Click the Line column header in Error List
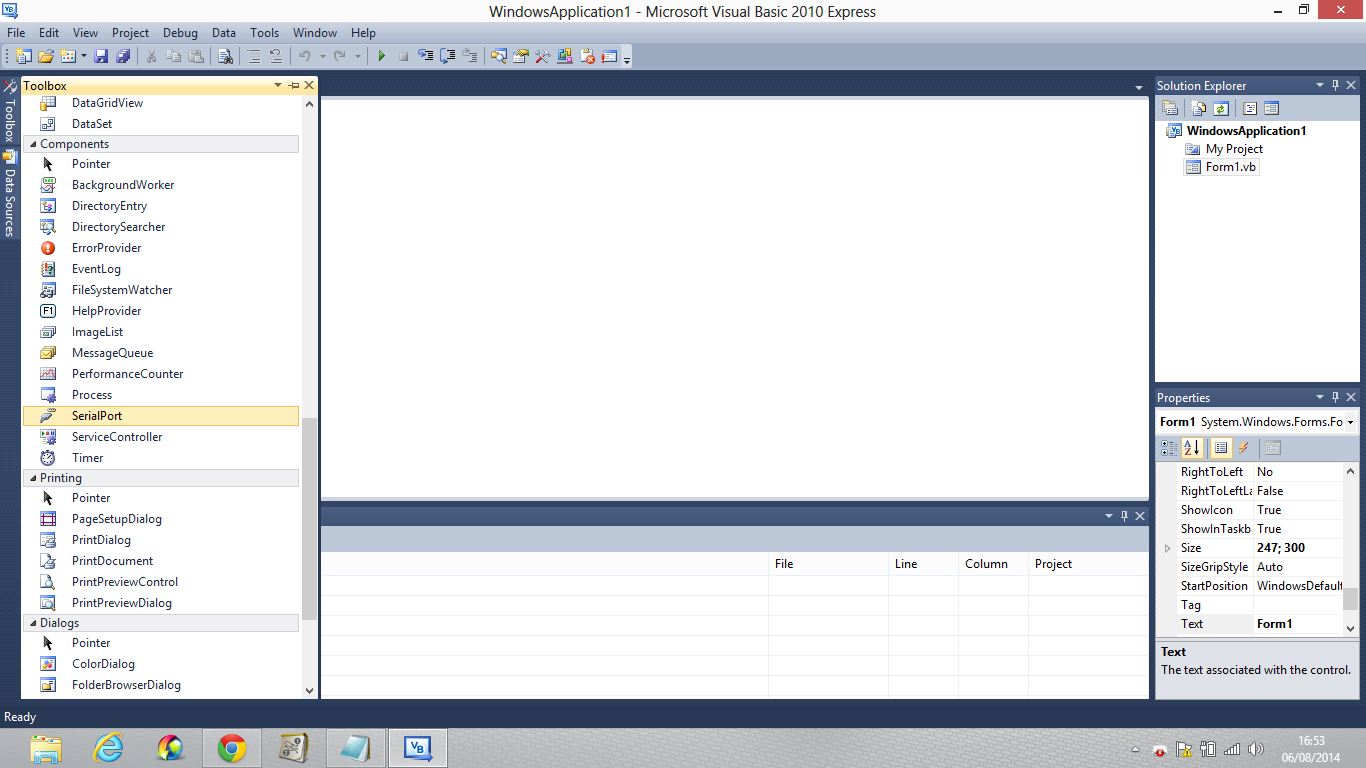This screenshot has width=1366, height=768. 923,564
